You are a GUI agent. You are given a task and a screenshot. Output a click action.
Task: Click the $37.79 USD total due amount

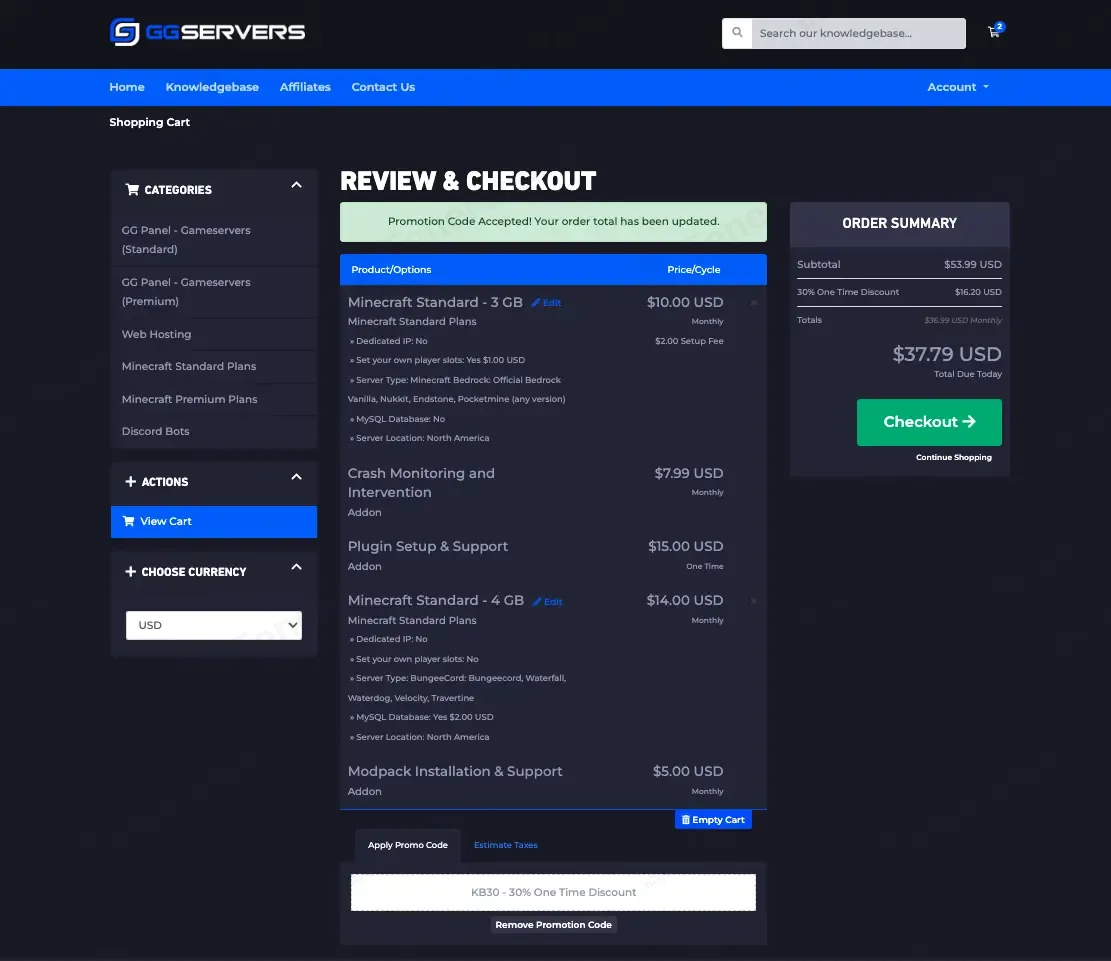click(x=947, y=354)
